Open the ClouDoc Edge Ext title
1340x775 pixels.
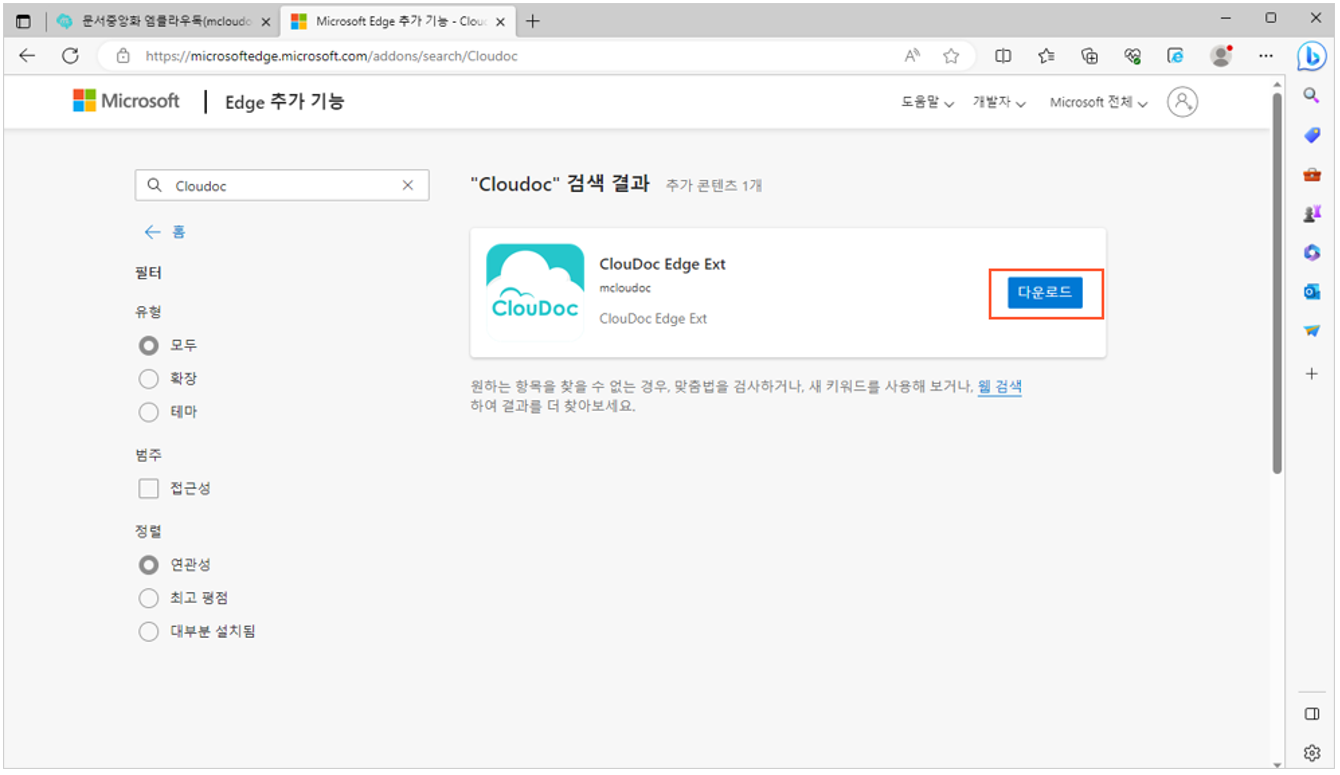click(662, 265)
